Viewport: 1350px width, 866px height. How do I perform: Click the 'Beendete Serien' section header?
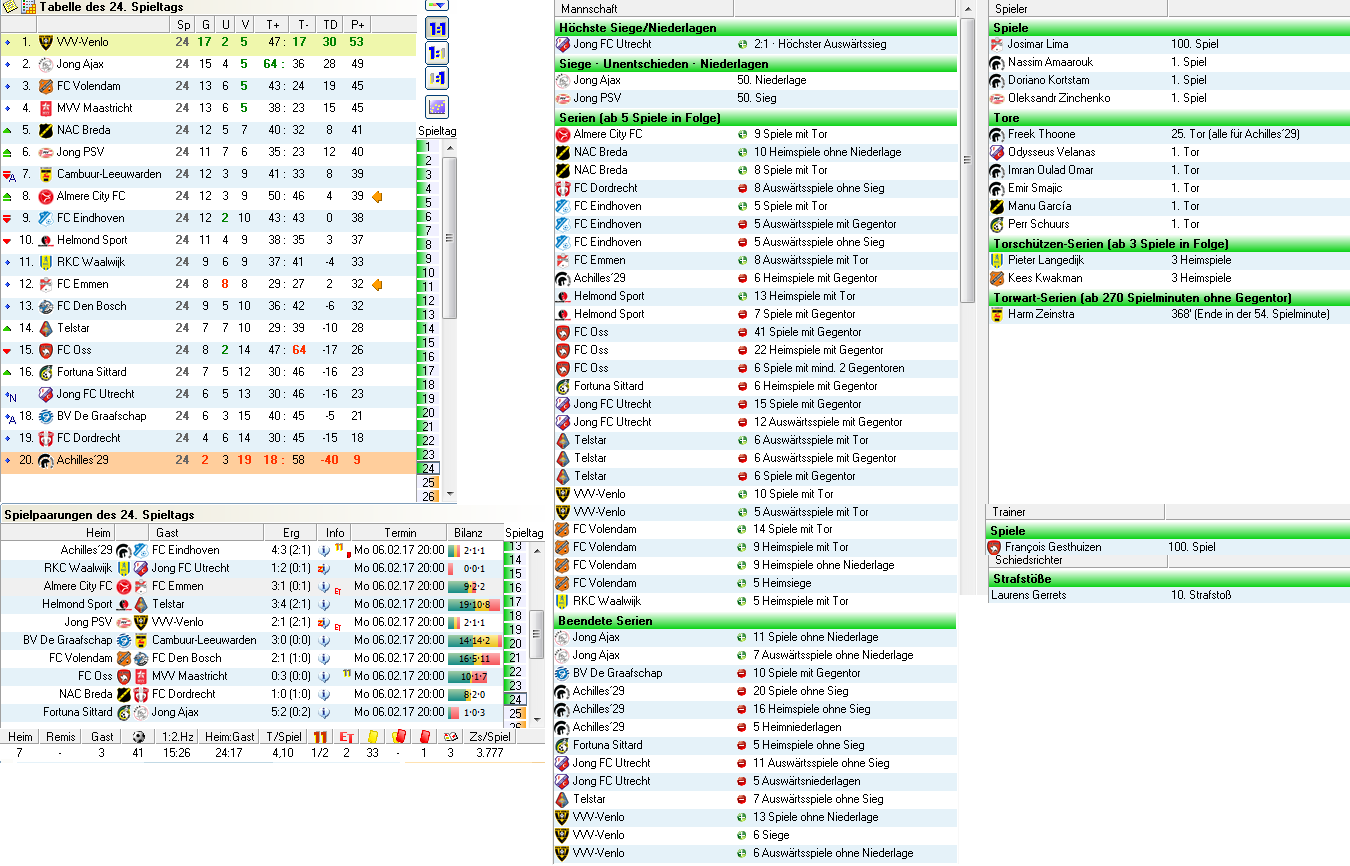pyautogui.click(x=756, y=621)
